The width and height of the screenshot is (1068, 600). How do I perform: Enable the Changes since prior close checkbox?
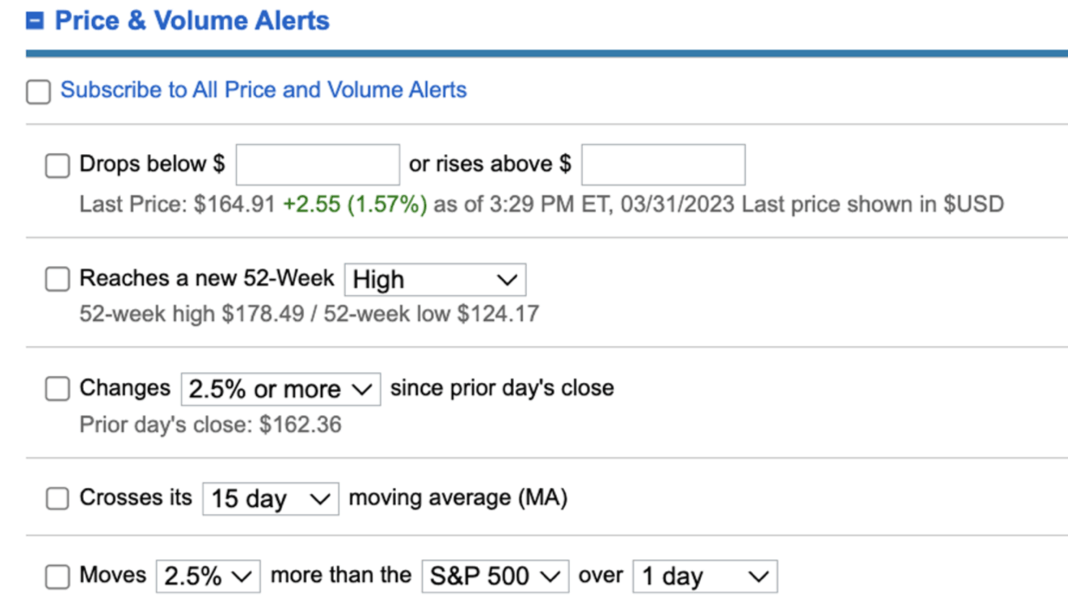(57, 388)
